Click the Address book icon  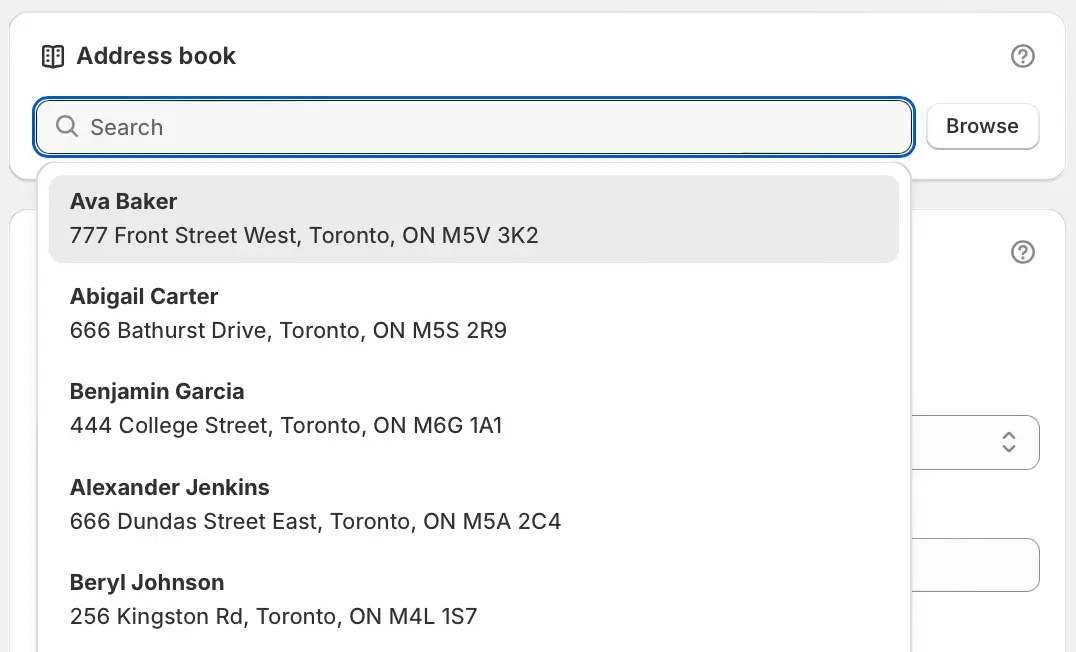(x=53, y=56)
